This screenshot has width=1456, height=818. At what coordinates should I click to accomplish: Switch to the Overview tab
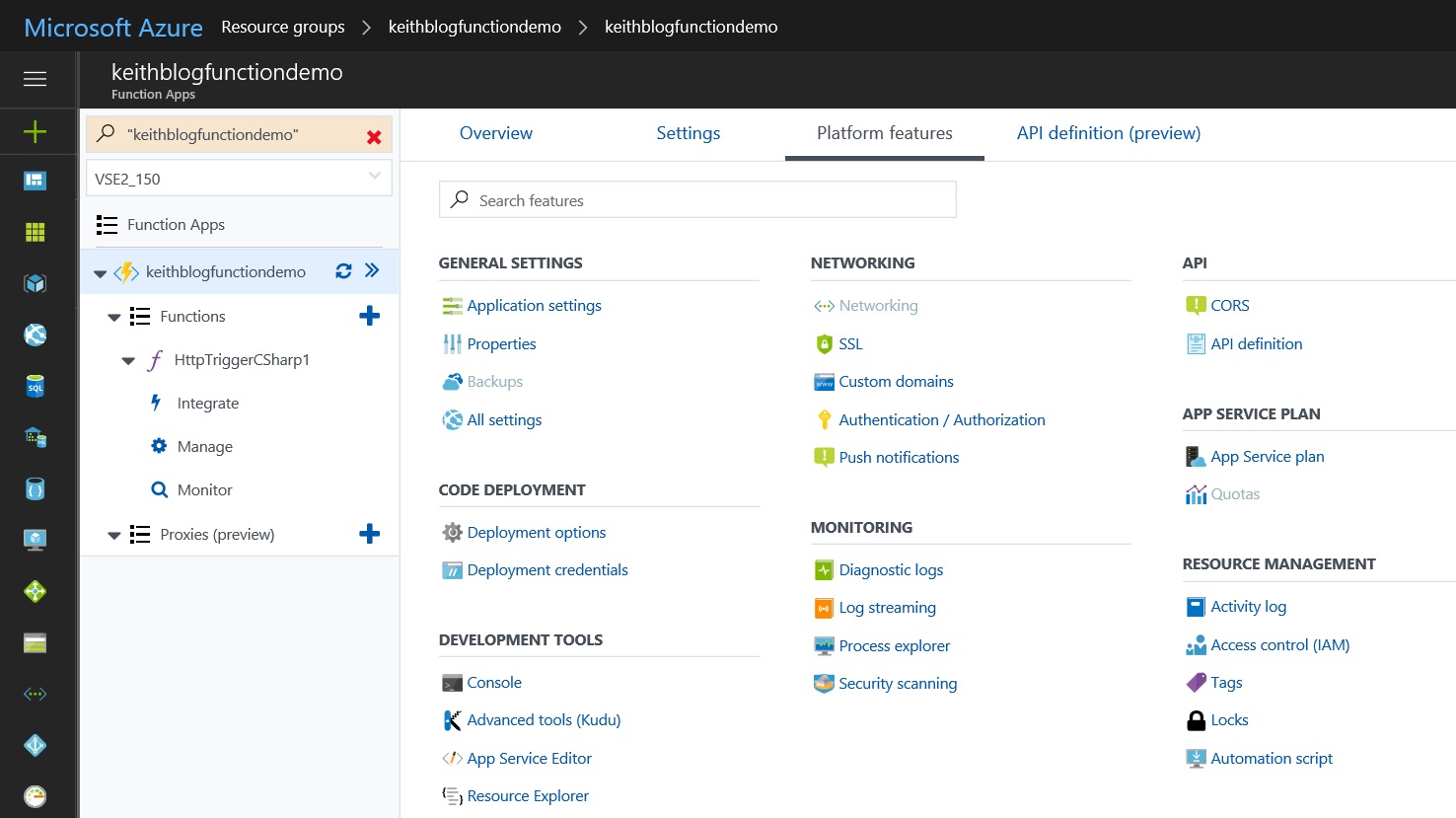495,132
